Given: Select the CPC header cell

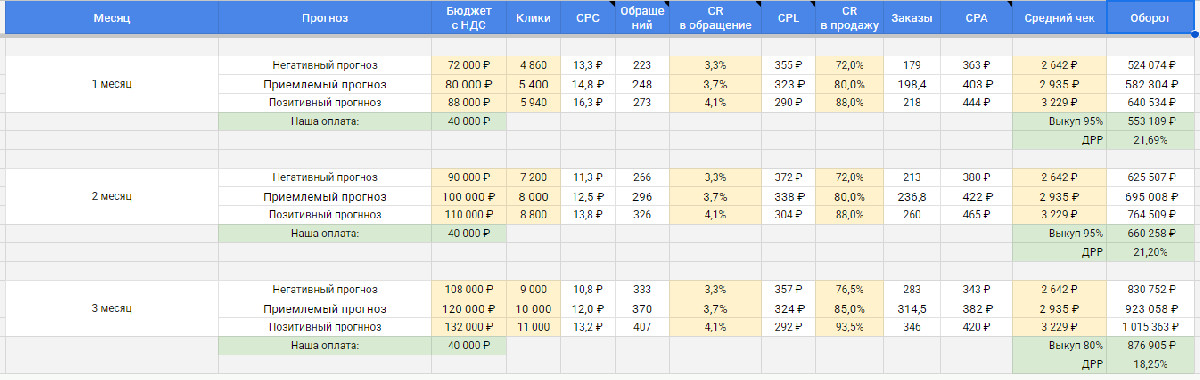Looking at the screenshot, I should tap(588, 18).
